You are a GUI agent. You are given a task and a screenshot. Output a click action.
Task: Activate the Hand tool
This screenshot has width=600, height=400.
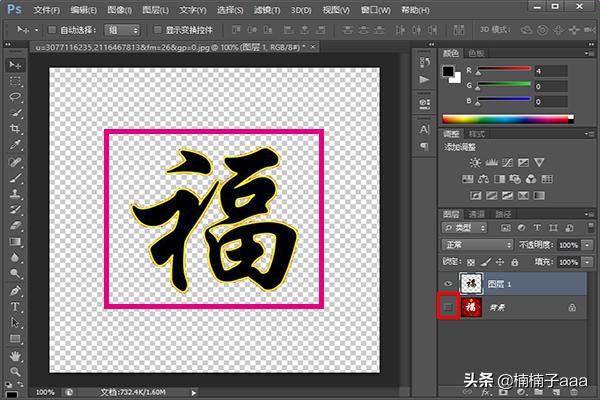tap(15, 355)
